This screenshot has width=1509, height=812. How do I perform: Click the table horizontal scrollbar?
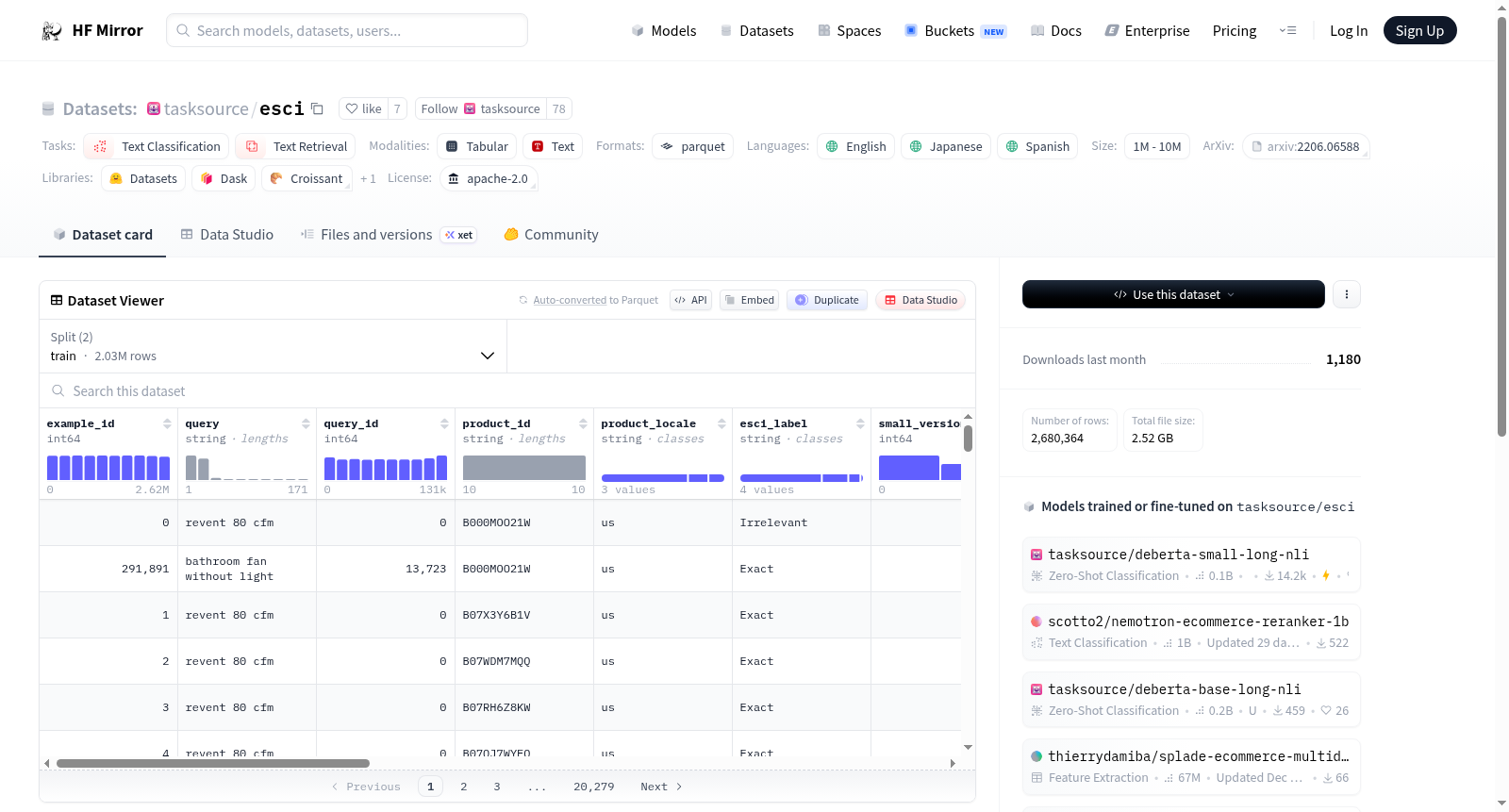tap(213, 763)
